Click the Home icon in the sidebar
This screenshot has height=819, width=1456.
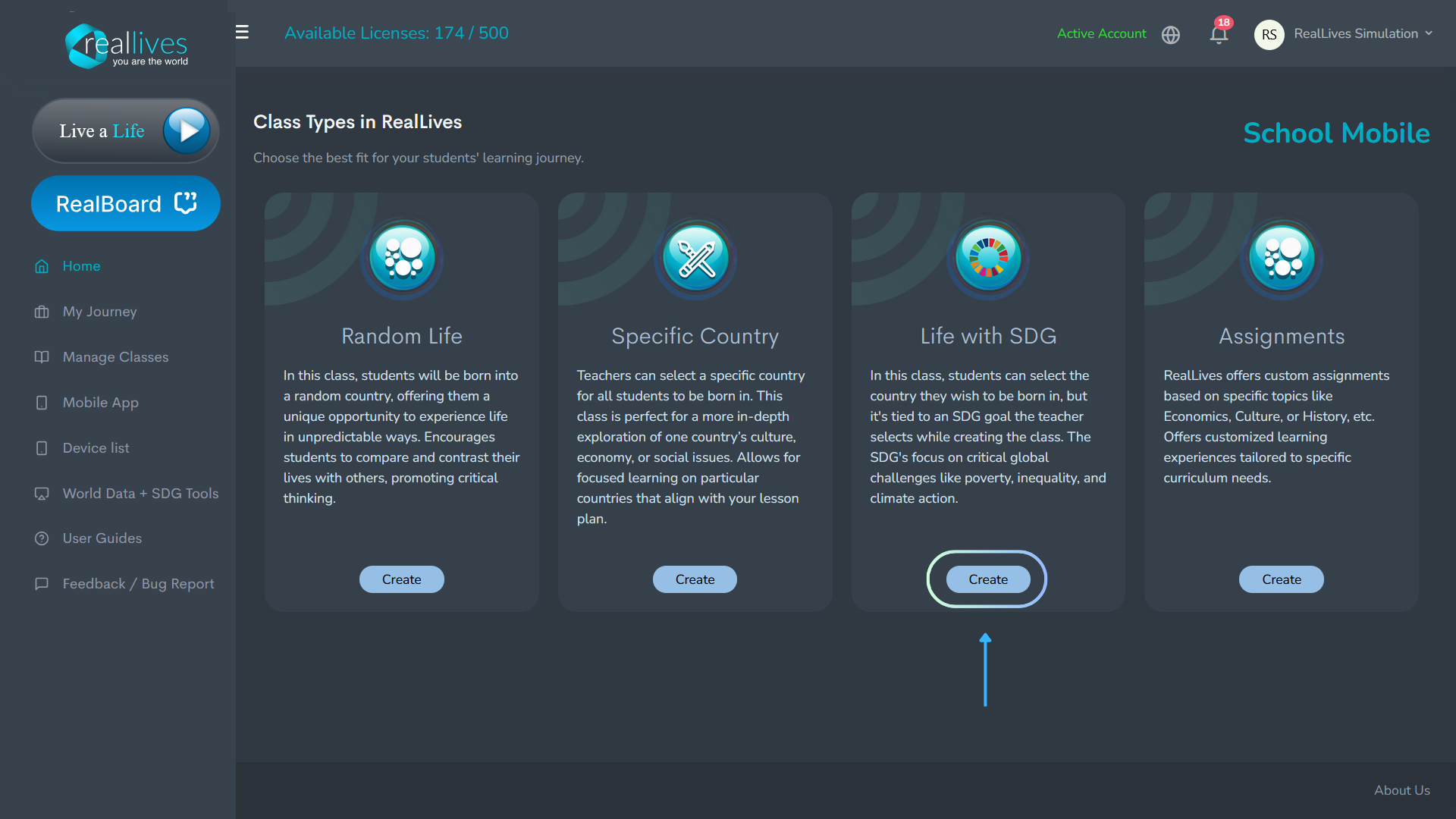[42, 266]
